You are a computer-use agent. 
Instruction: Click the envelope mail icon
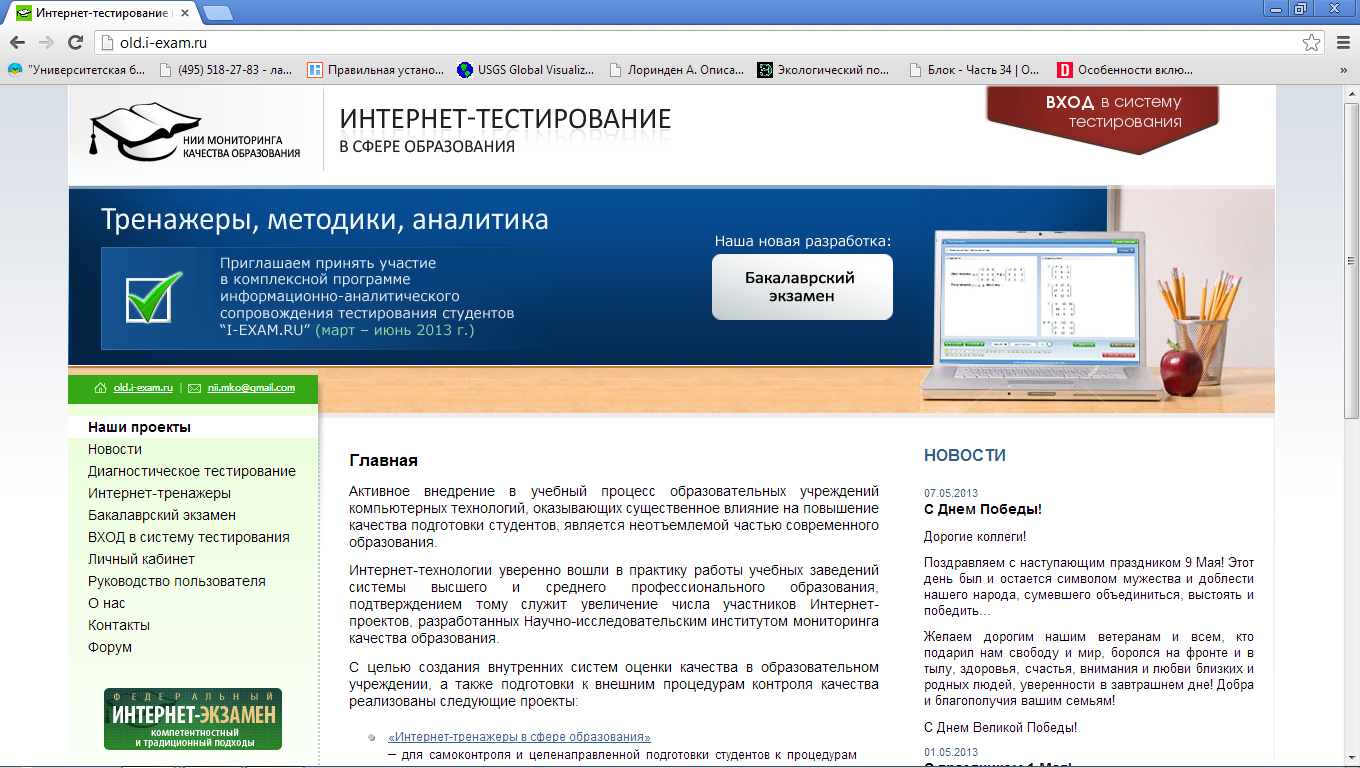pyautogui.click(x=195, y=388)
